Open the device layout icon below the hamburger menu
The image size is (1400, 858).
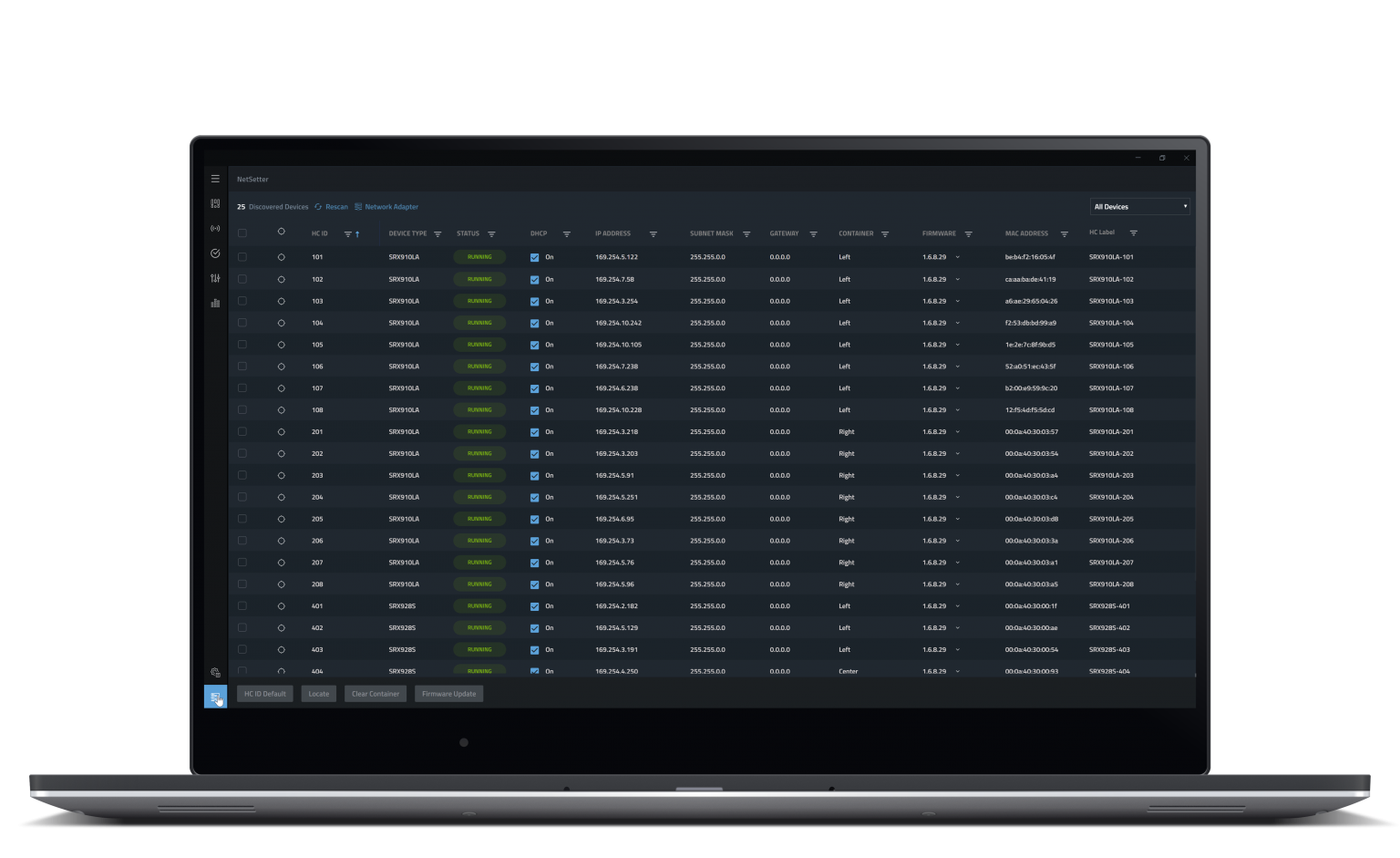(215, 203)
